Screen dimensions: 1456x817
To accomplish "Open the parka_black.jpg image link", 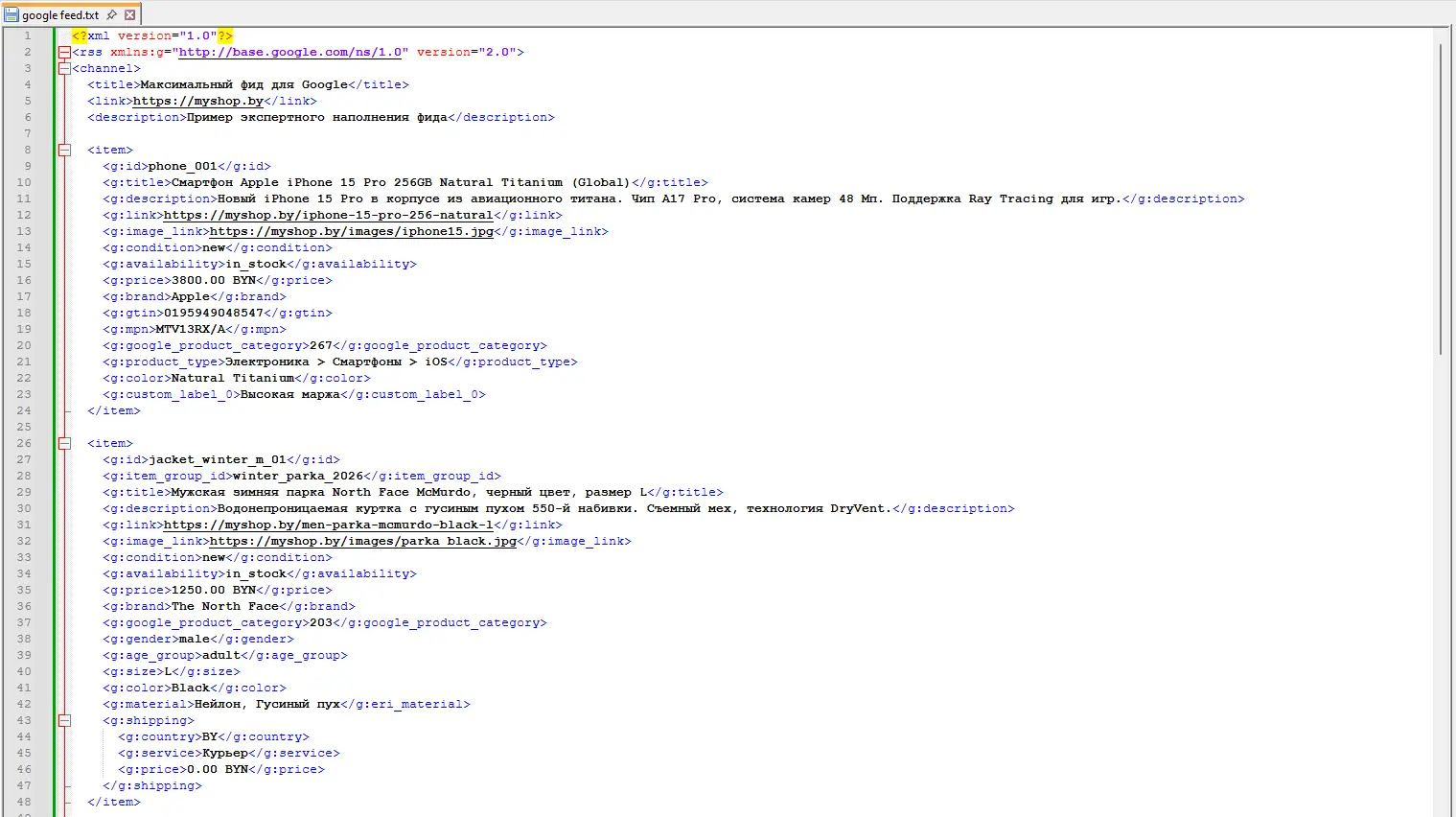I will pos(362,541).
